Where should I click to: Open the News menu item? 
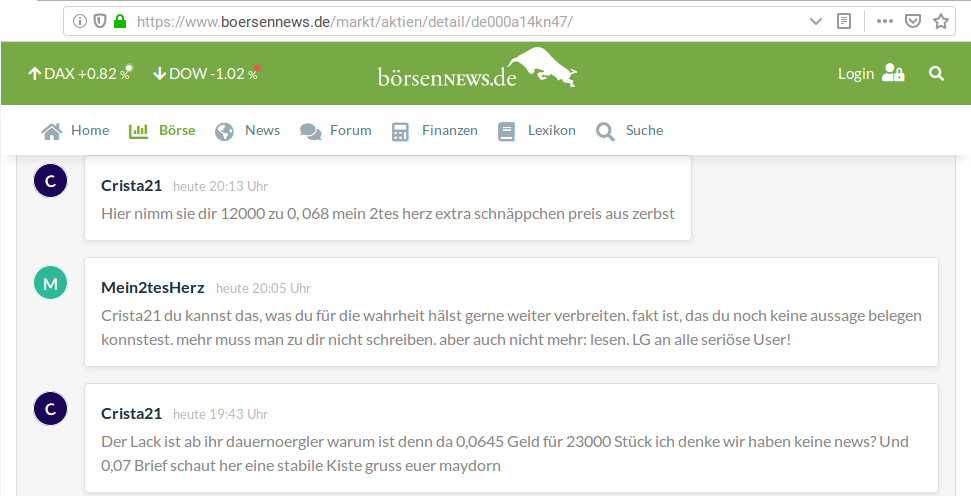click(x=263, y=130)
